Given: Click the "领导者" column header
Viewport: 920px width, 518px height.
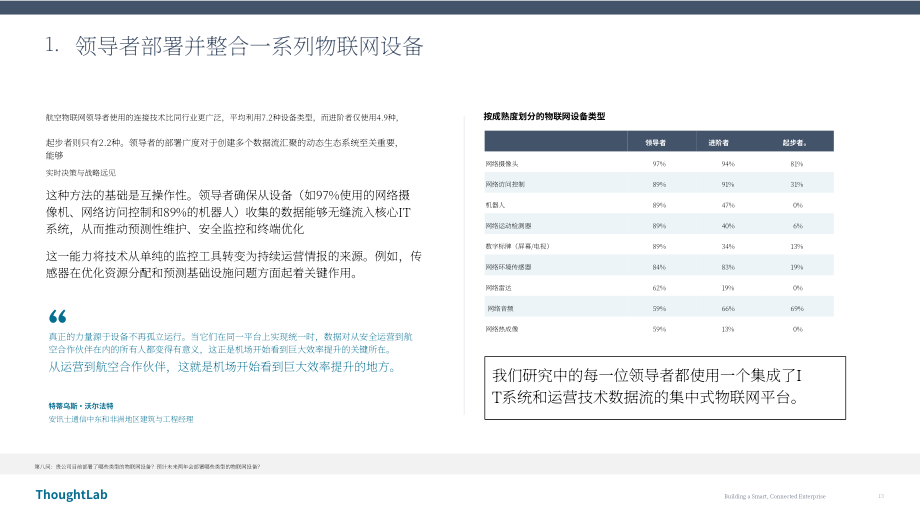Looking at the screenshot, I should pyautogui.click(x=655, y=143).
